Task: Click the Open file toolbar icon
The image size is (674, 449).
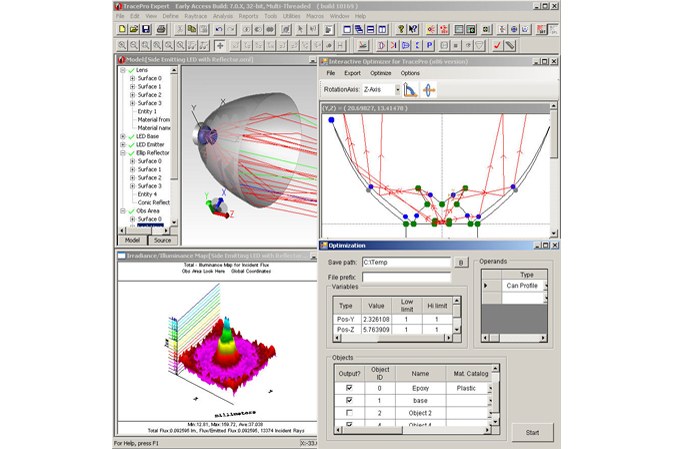Action: 133,29
